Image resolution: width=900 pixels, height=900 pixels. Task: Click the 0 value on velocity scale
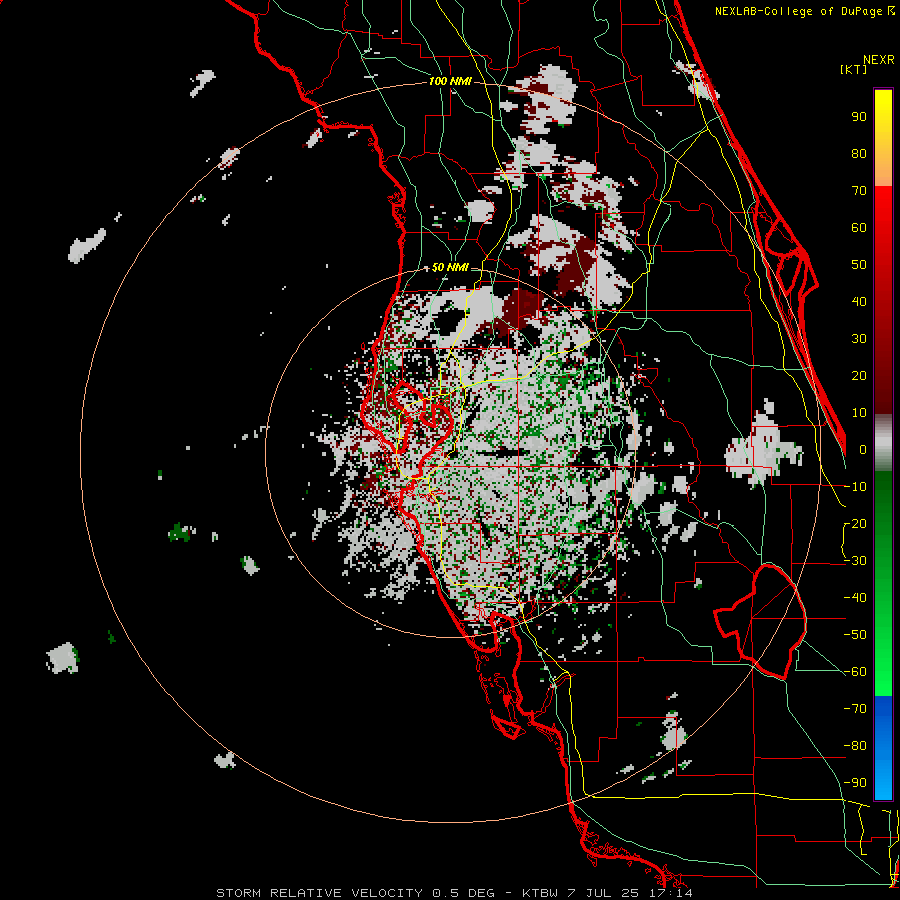click(863, 450)
